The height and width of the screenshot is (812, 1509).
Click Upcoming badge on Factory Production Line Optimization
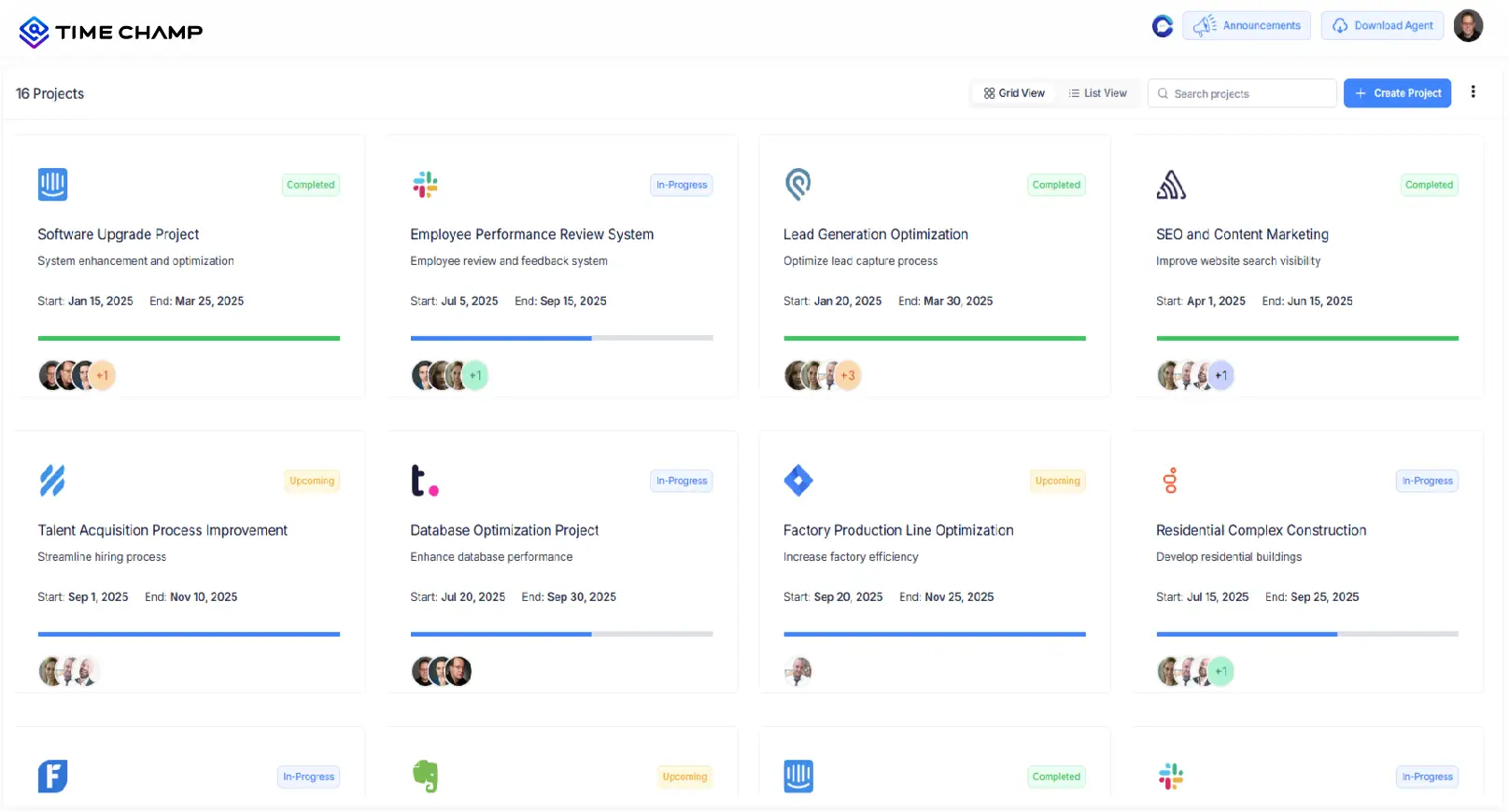pos(1058,481)
